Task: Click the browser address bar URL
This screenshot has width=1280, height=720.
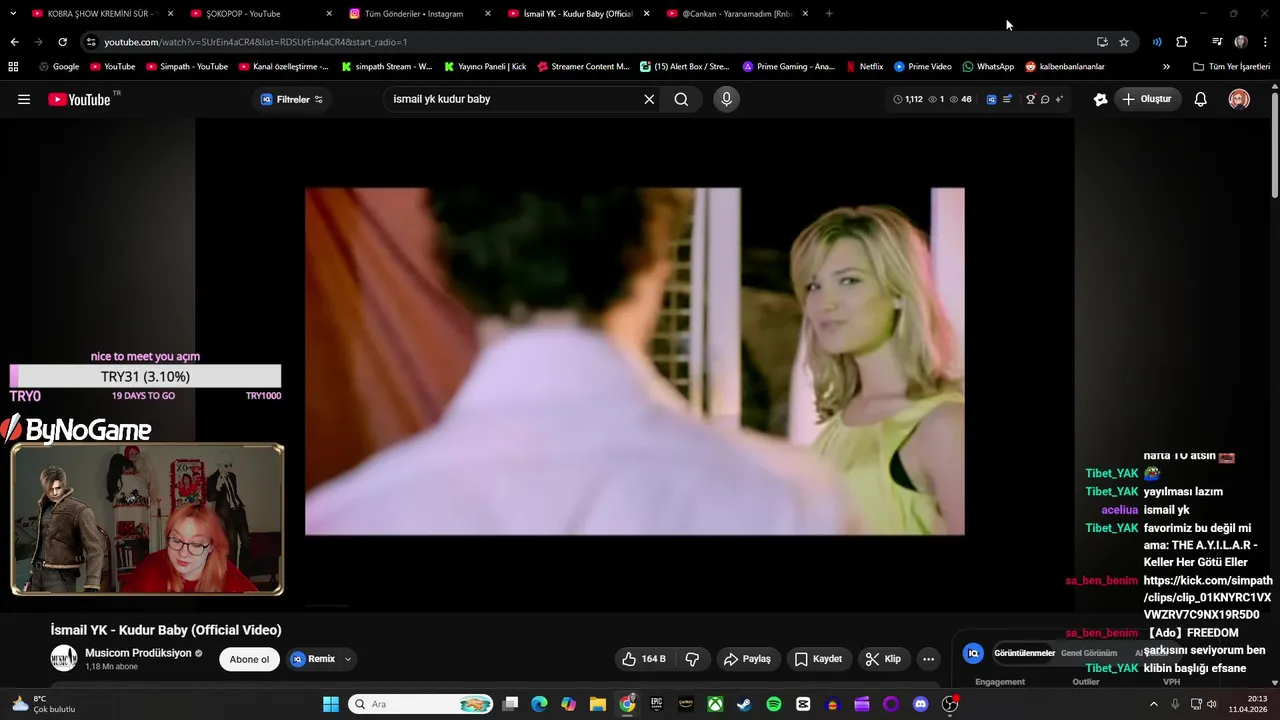Action: (x=255, y=42)
